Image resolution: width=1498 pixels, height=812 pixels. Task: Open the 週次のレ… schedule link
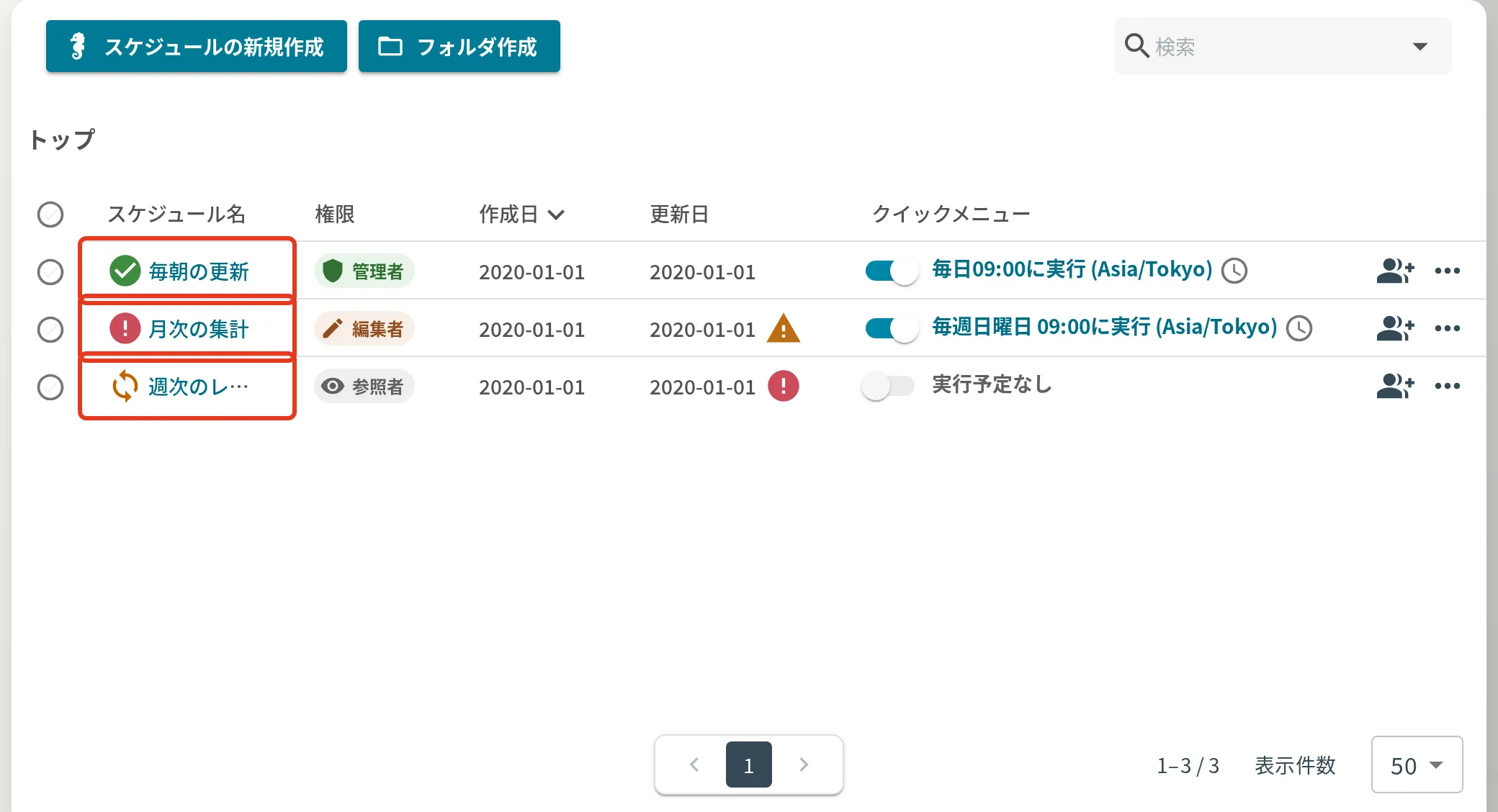click(x=199, y=387)
